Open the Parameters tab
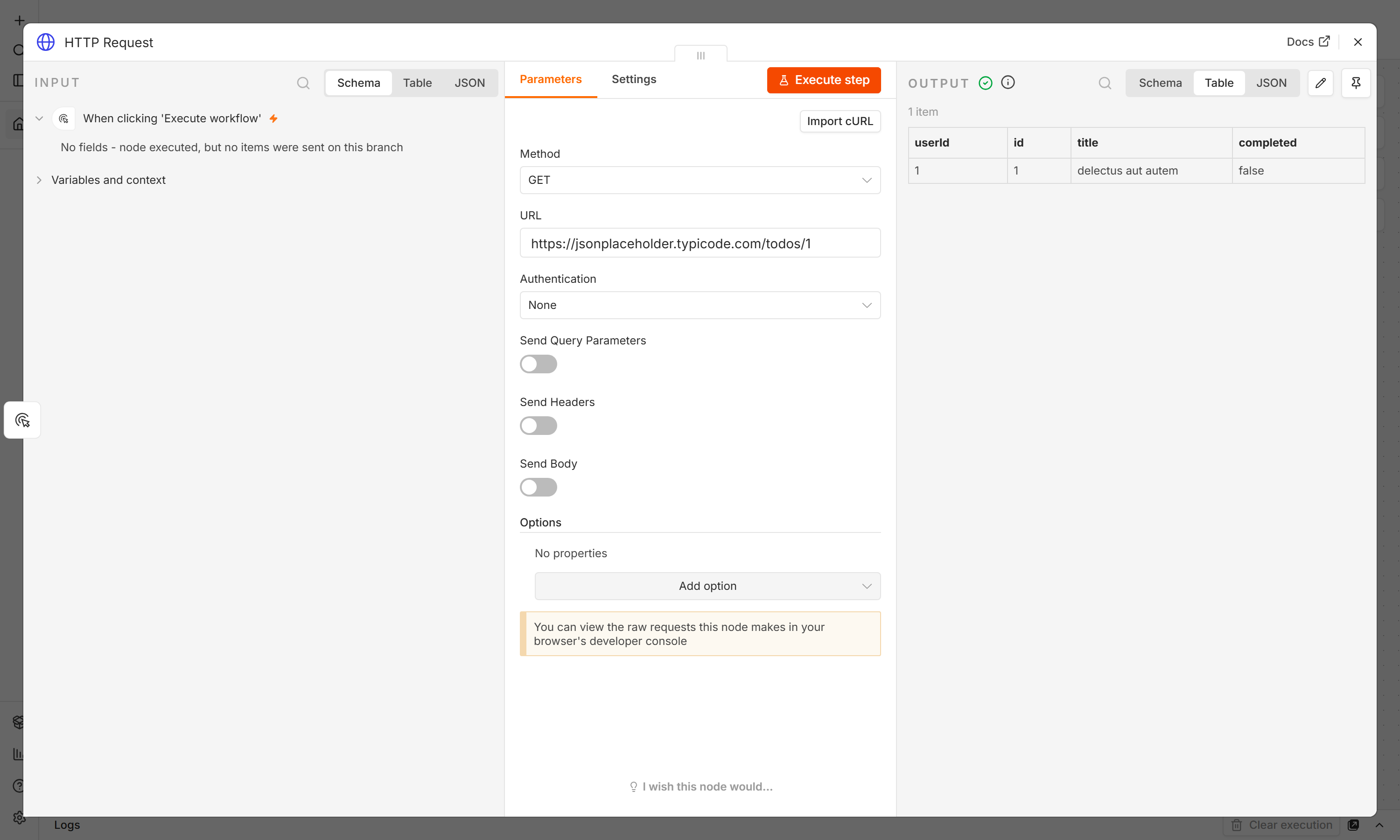This screenshot has width=1400, height=840. (551, 79)
